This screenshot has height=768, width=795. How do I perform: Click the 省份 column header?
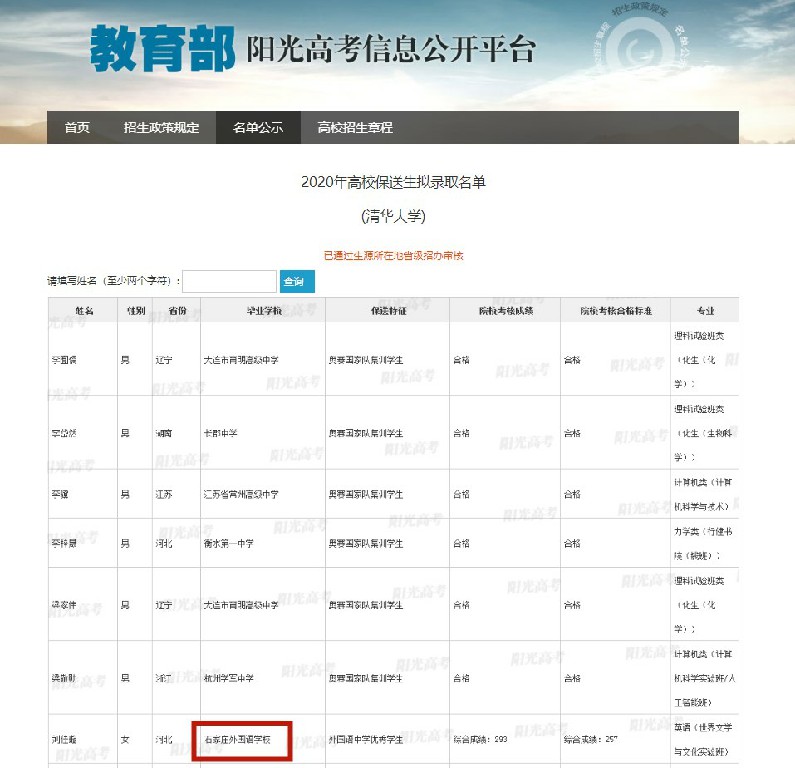pos(177,310)
